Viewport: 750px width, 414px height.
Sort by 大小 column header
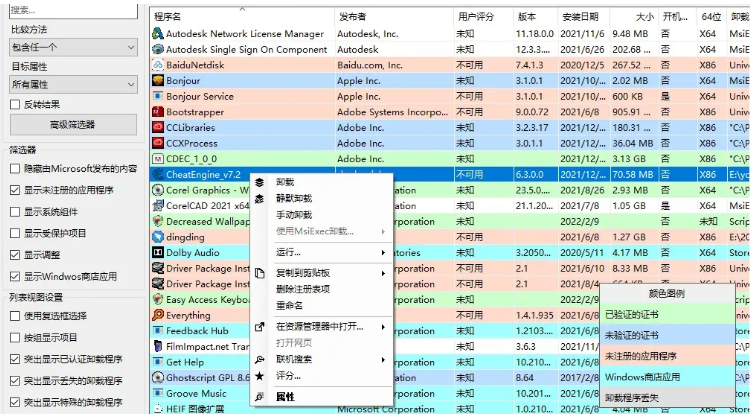634,17
